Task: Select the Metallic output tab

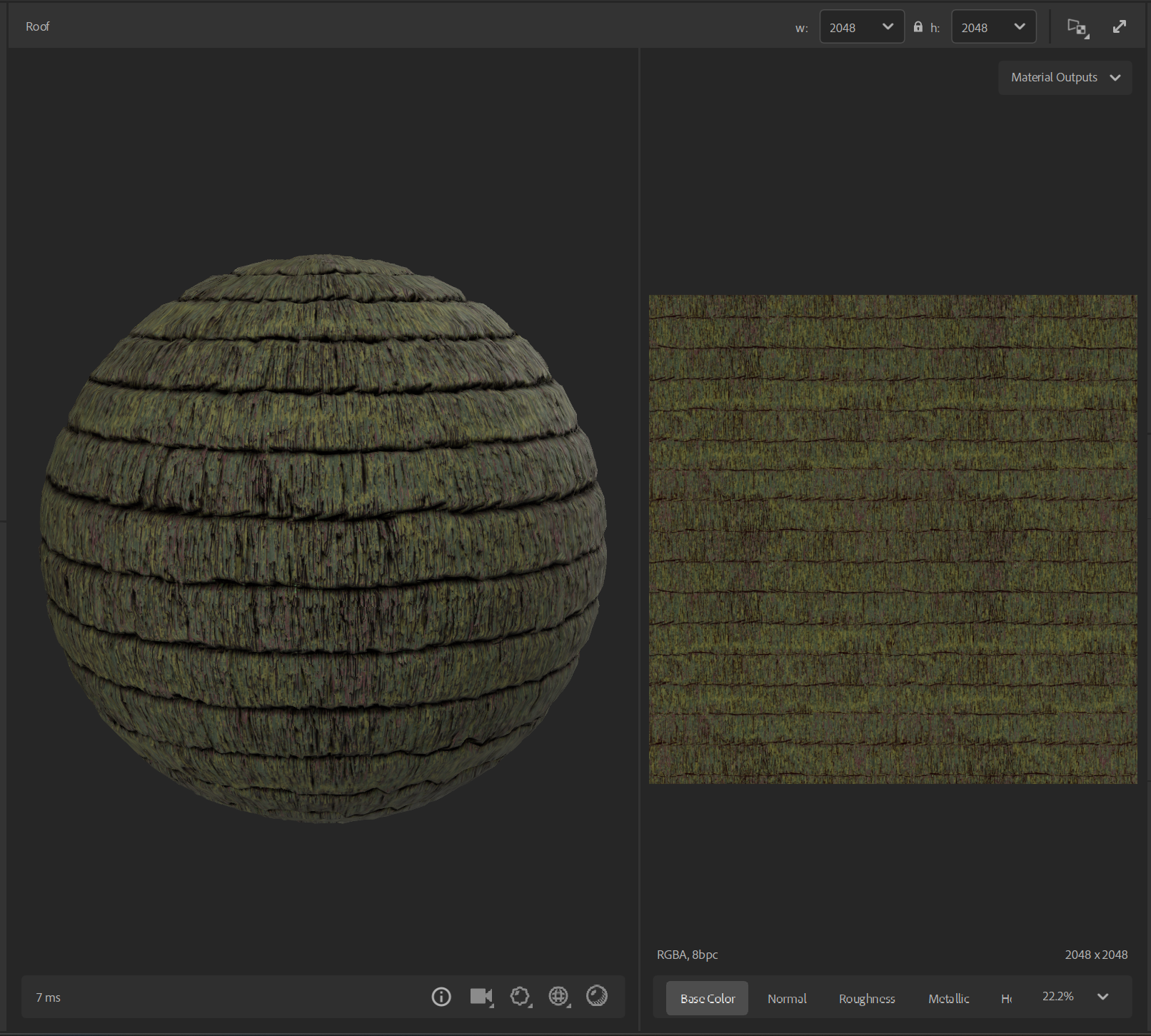Action: click(948, 998)
